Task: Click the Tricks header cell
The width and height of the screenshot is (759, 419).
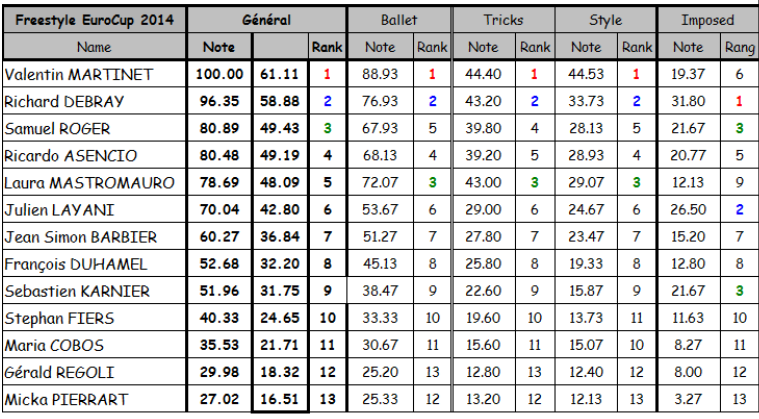Action: coord(503,20)
